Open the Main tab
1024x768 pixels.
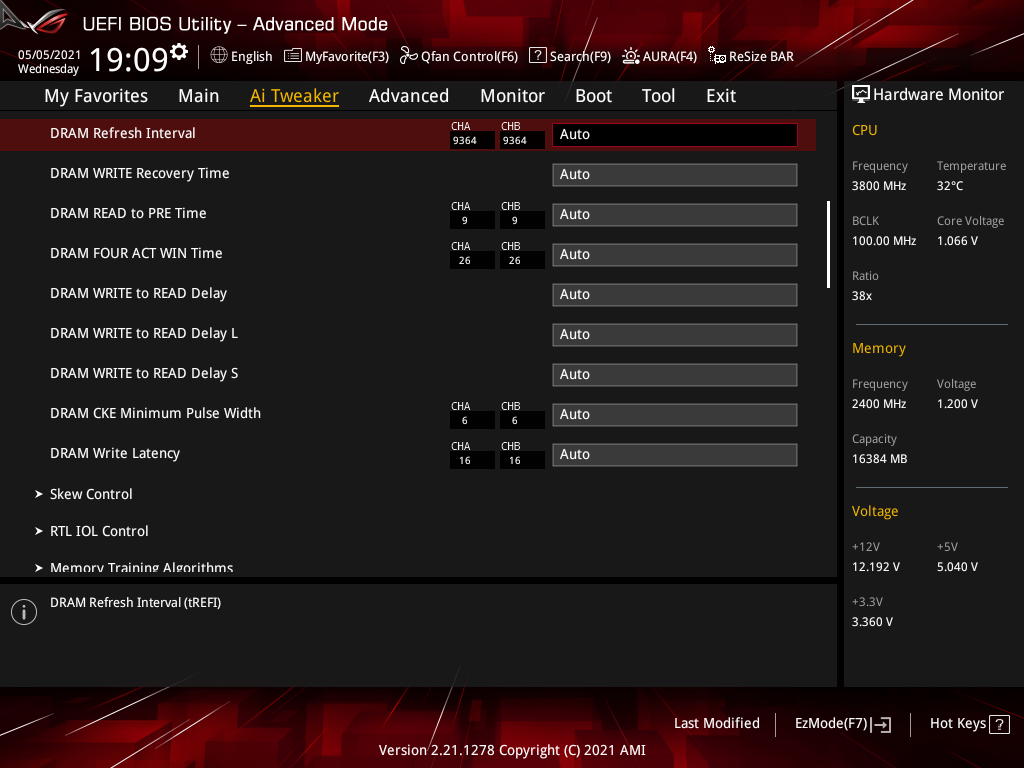pyautogui.click(x=199, y=96)
